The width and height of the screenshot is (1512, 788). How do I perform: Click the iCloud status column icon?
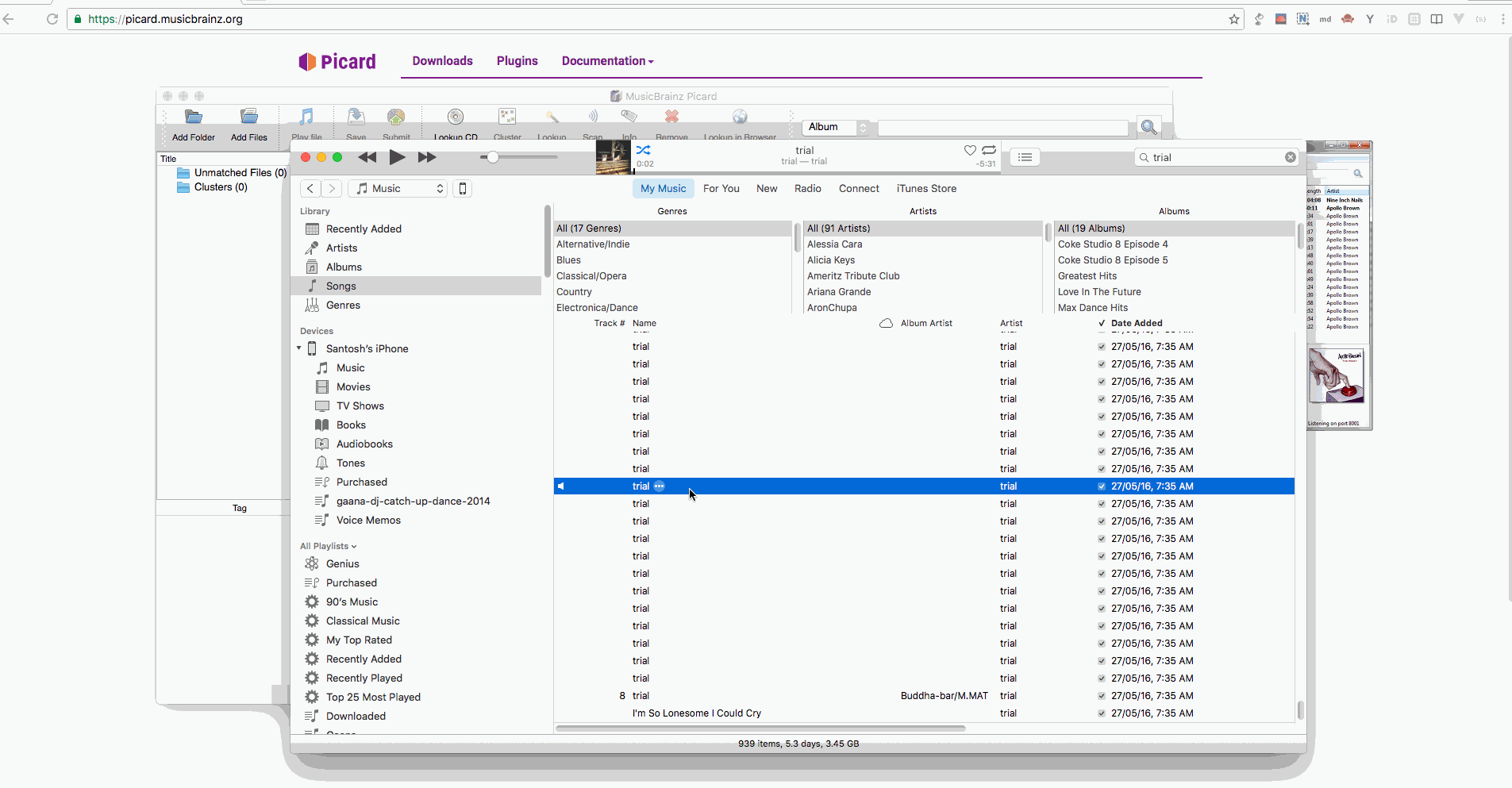(886, 323)
